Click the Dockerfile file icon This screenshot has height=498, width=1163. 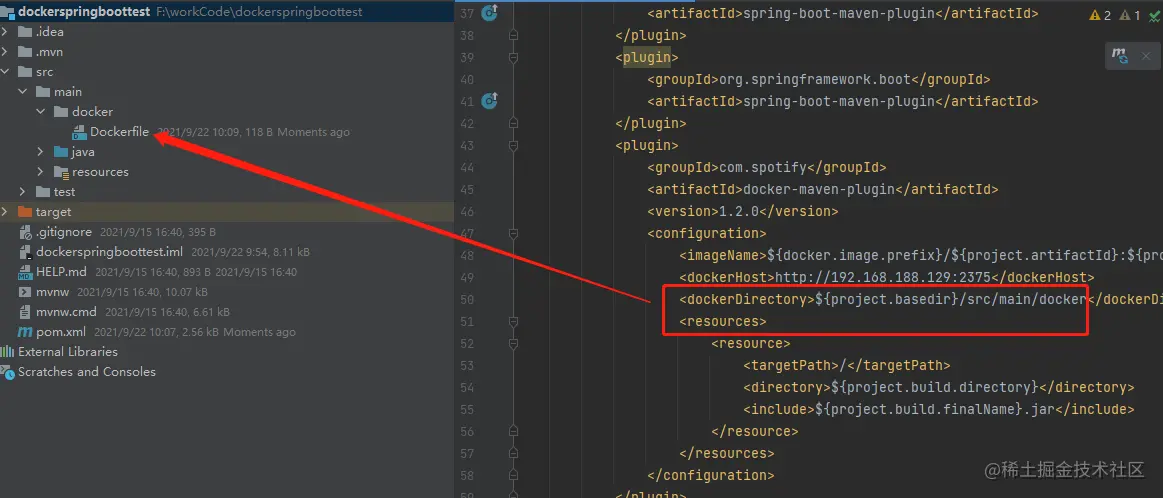[79, 132]
